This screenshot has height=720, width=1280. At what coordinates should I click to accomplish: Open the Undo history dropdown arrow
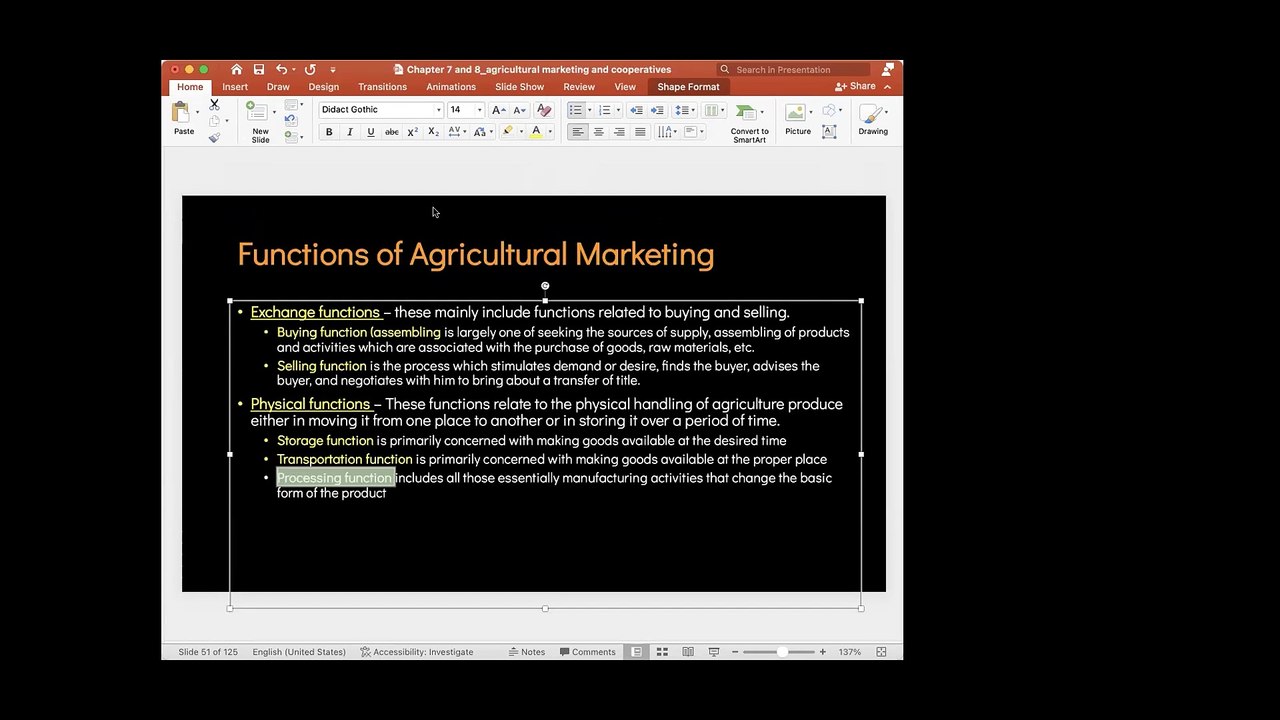(x=293, y=70)
